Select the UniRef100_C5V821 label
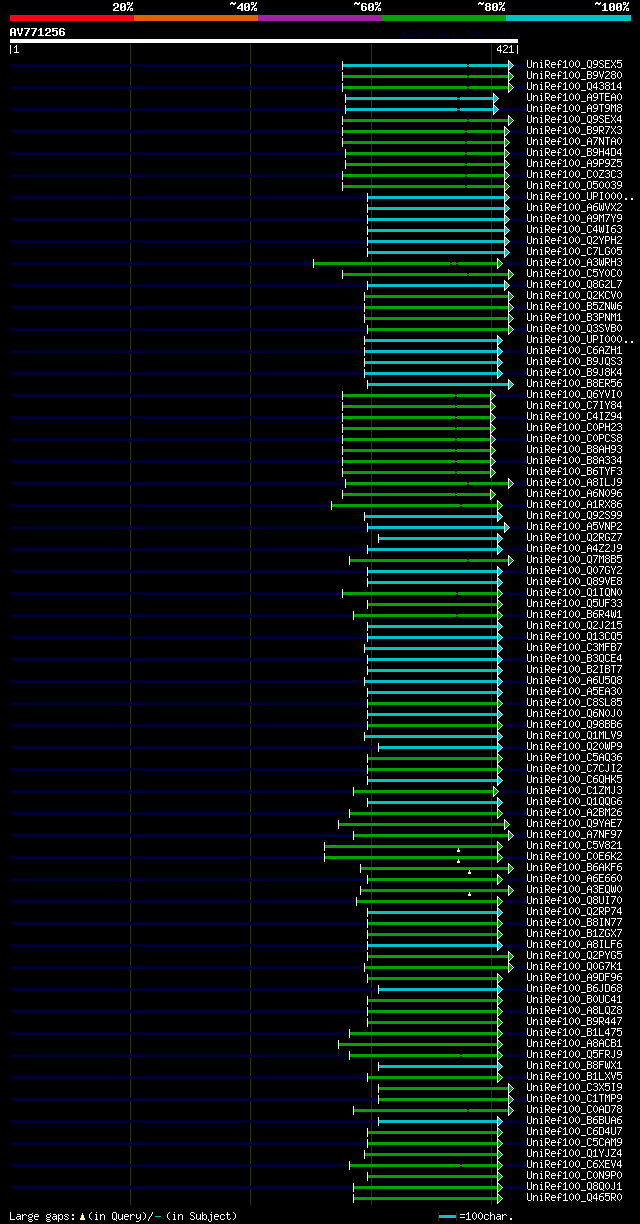The image size is (640, 1224). [x=574, y=845]
